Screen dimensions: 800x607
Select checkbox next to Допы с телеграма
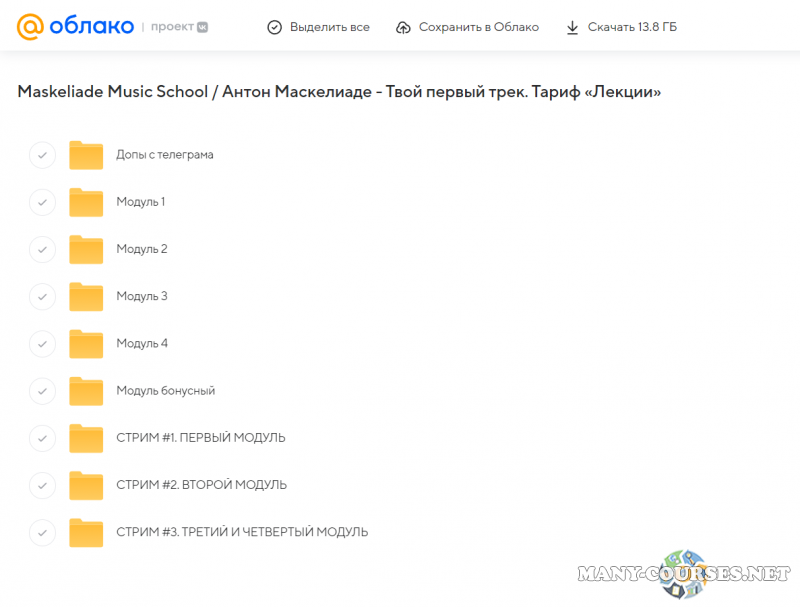pyautogui.click(x=42, y=155)
